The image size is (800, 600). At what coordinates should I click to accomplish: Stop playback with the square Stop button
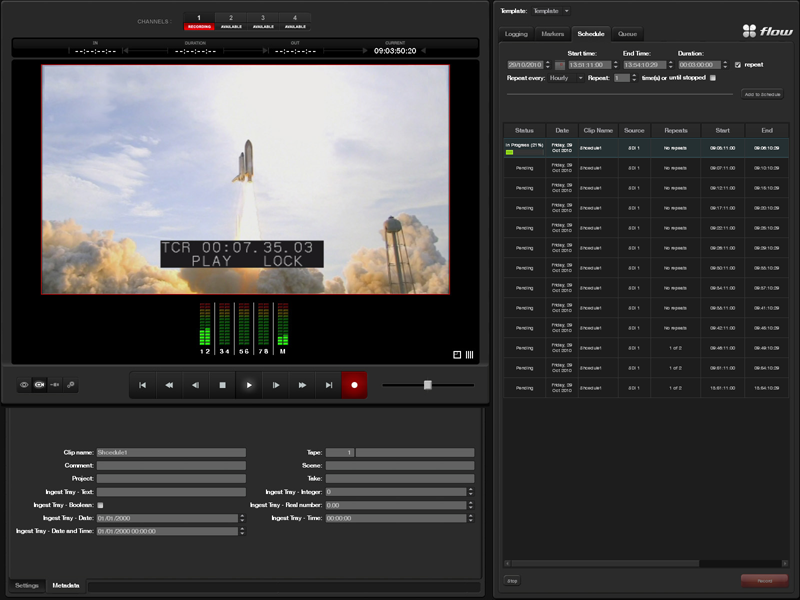coord(222,385)
